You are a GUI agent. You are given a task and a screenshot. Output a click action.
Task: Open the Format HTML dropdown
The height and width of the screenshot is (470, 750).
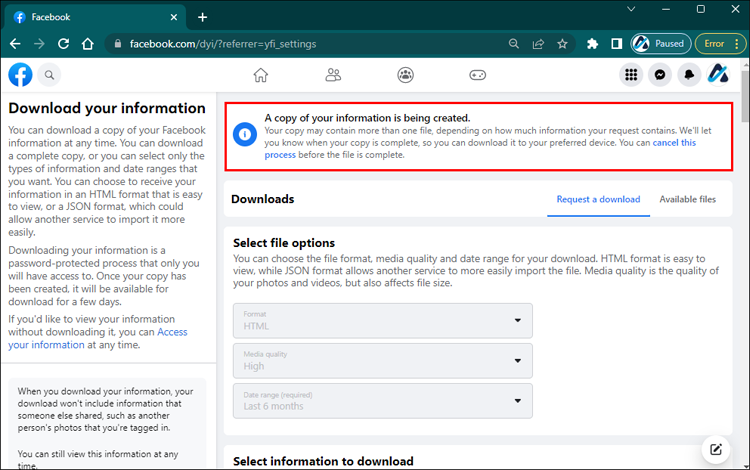click(x=383, y=321)
